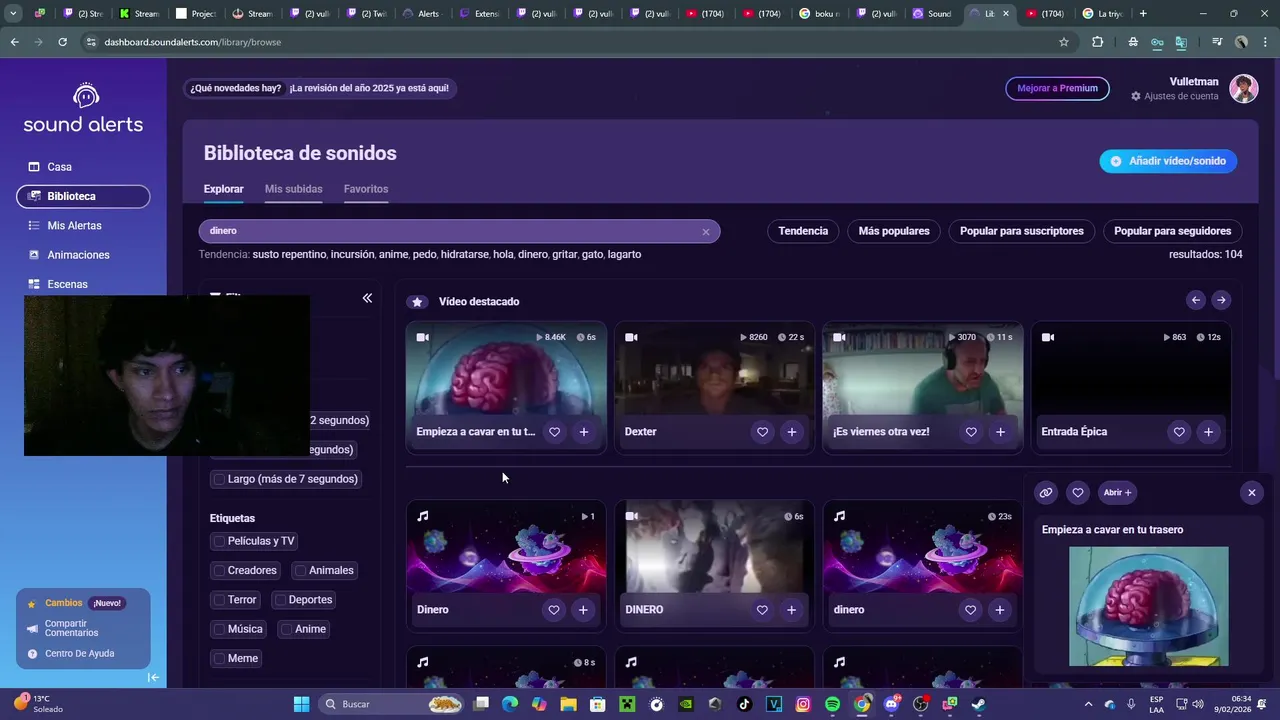Check the 'Deportes' tag
Viewport: 1280px width, 720px height.
tap(280, 600)
